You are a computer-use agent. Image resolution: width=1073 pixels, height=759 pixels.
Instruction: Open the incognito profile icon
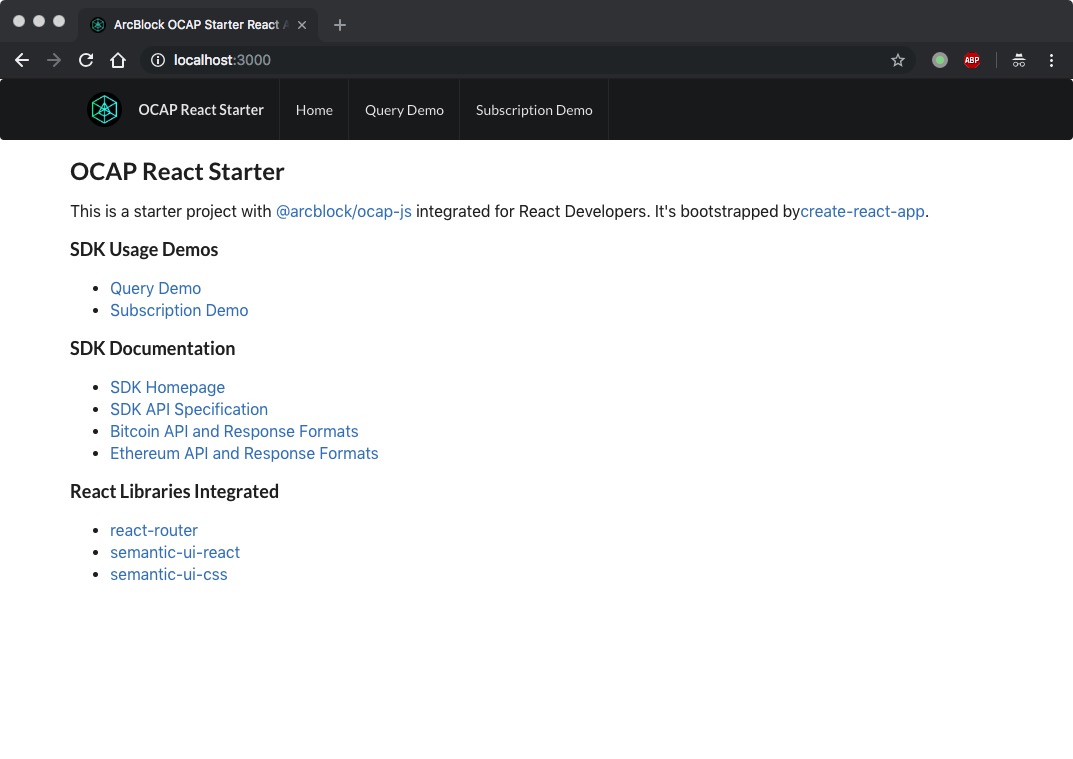pos(1019,60)
